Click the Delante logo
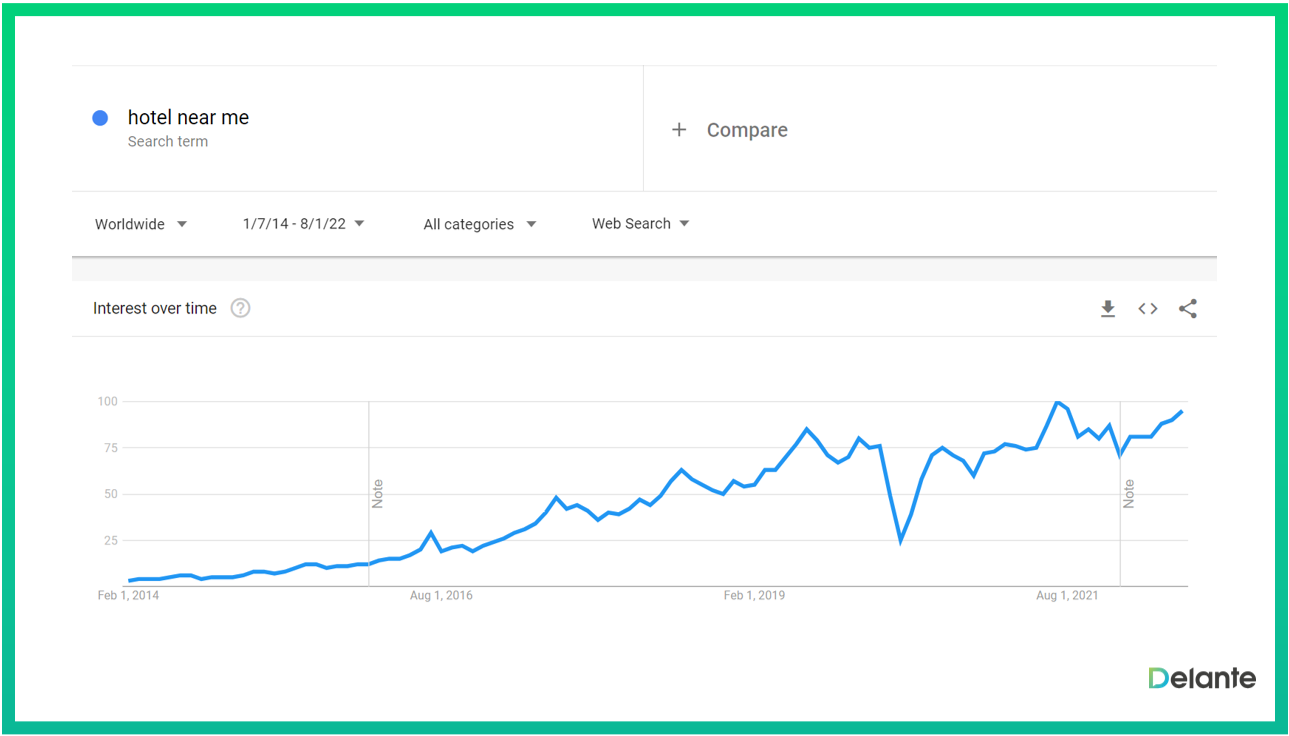Image resolution: width=1289 pixels, height=736 pixels. (1201, 678)
